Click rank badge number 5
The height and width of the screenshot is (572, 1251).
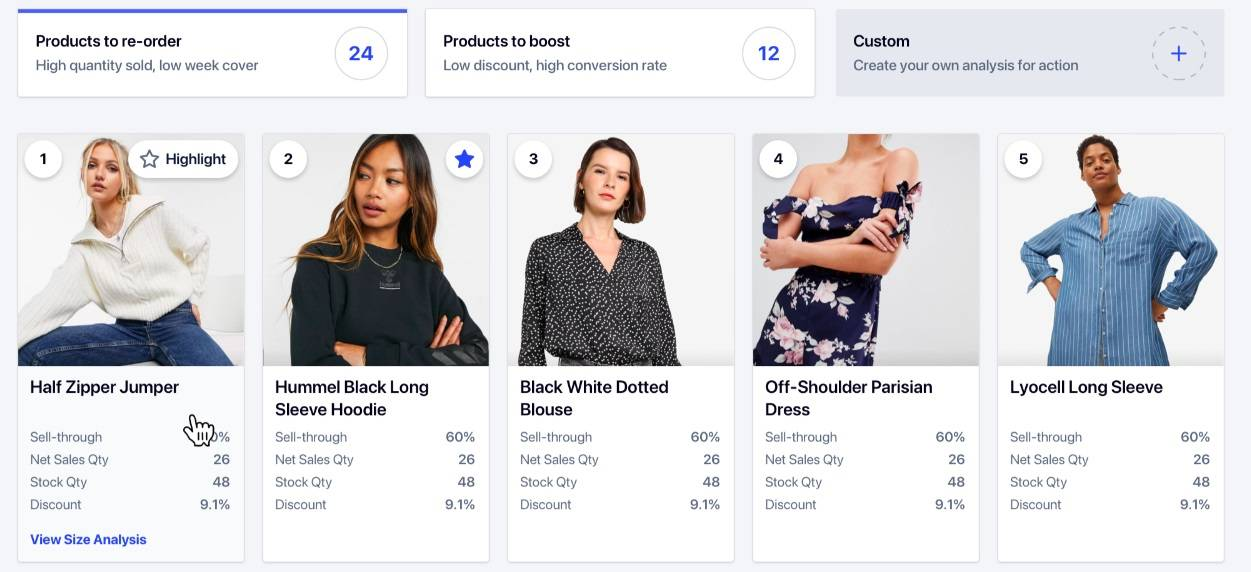(1023, 159)
